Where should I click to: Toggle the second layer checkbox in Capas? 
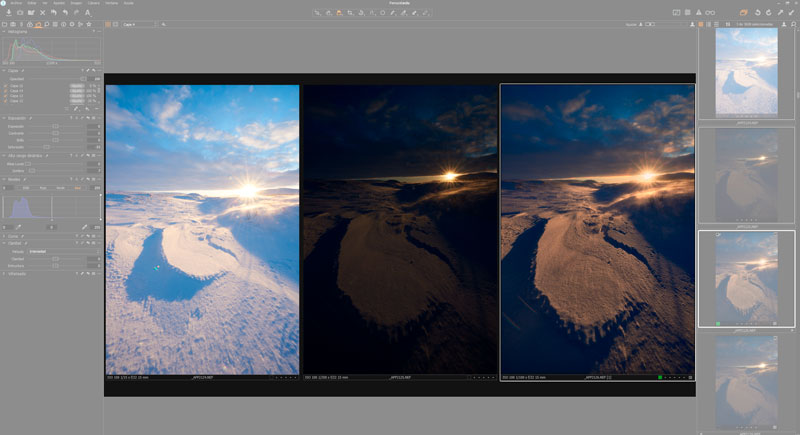pyautogui.click(x=5, y=91)
